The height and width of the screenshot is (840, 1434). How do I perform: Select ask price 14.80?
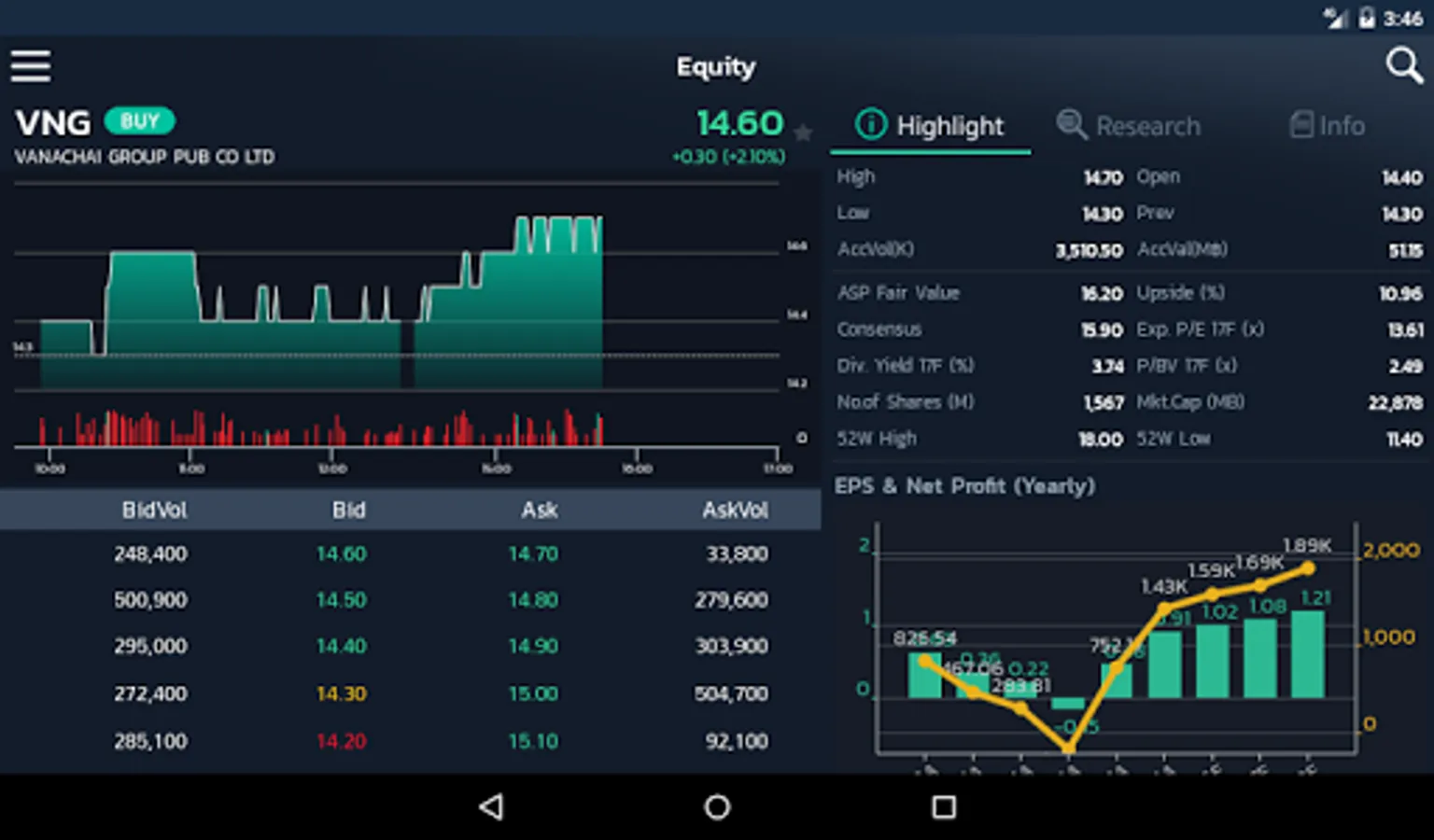(x=533, y=600)
